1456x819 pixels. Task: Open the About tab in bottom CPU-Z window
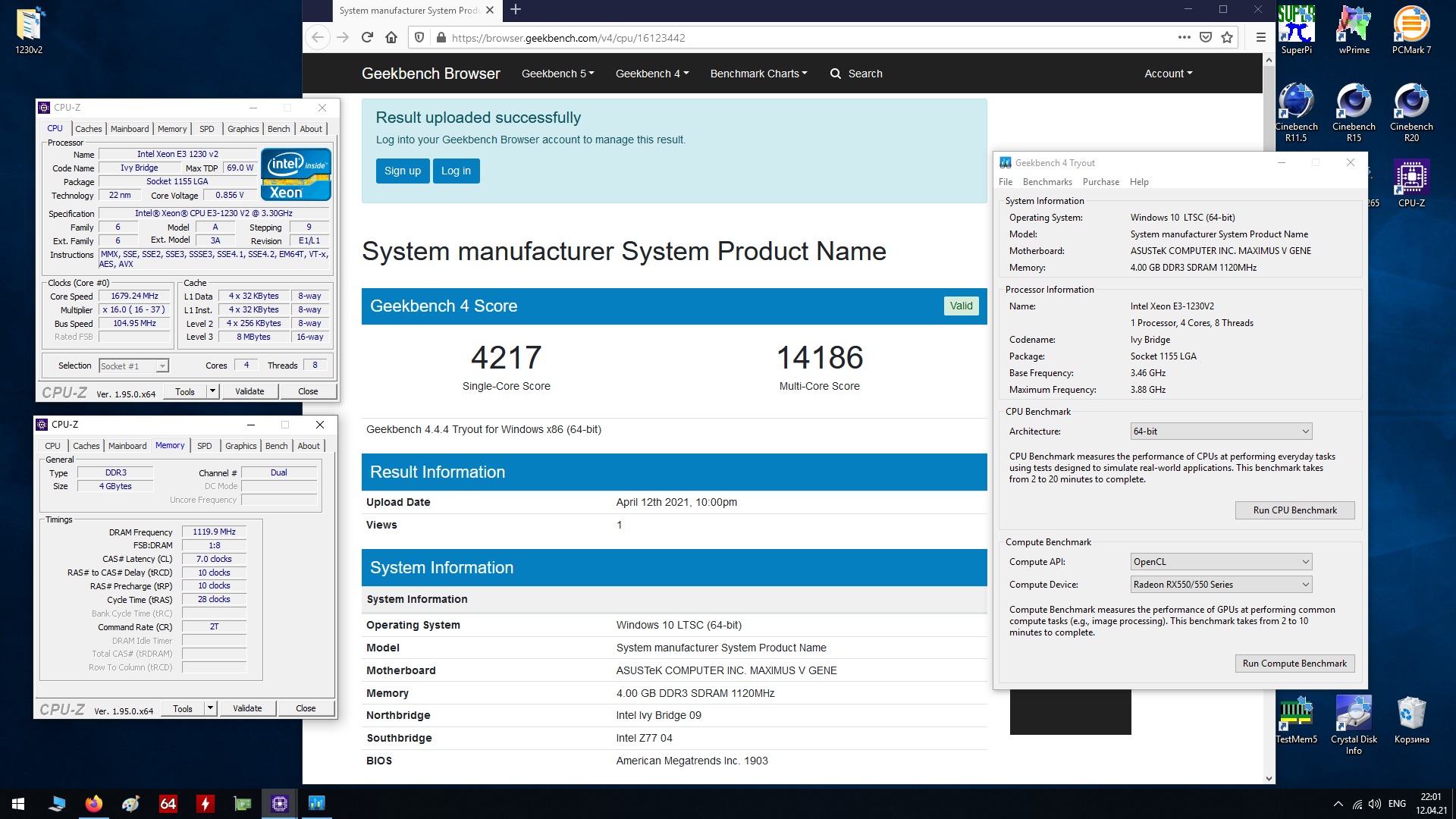coord(308,446)
